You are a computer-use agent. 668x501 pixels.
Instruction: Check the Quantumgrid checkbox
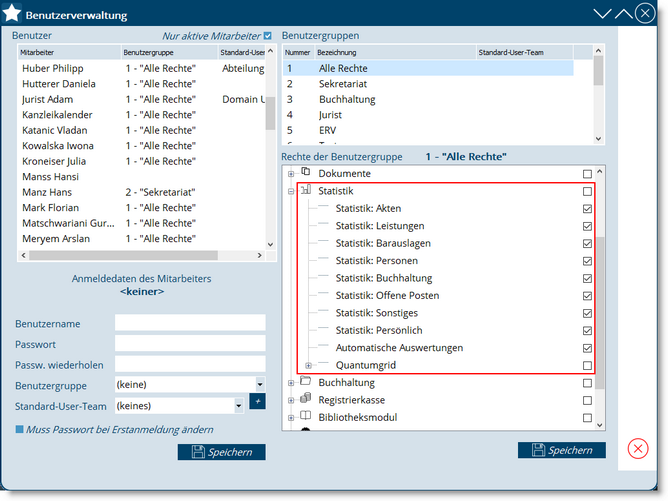(587, 366)
